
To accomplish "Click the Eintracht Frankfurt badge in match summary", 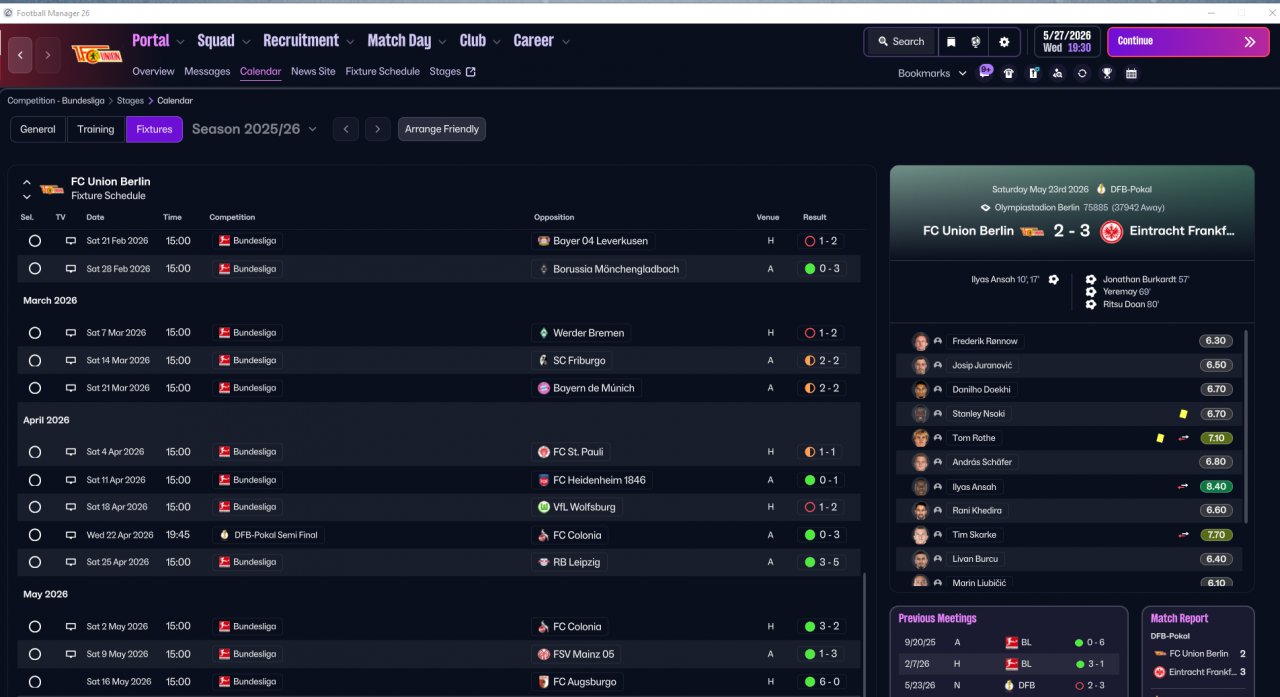I will pyautogui.click(x=1112, y=231).
